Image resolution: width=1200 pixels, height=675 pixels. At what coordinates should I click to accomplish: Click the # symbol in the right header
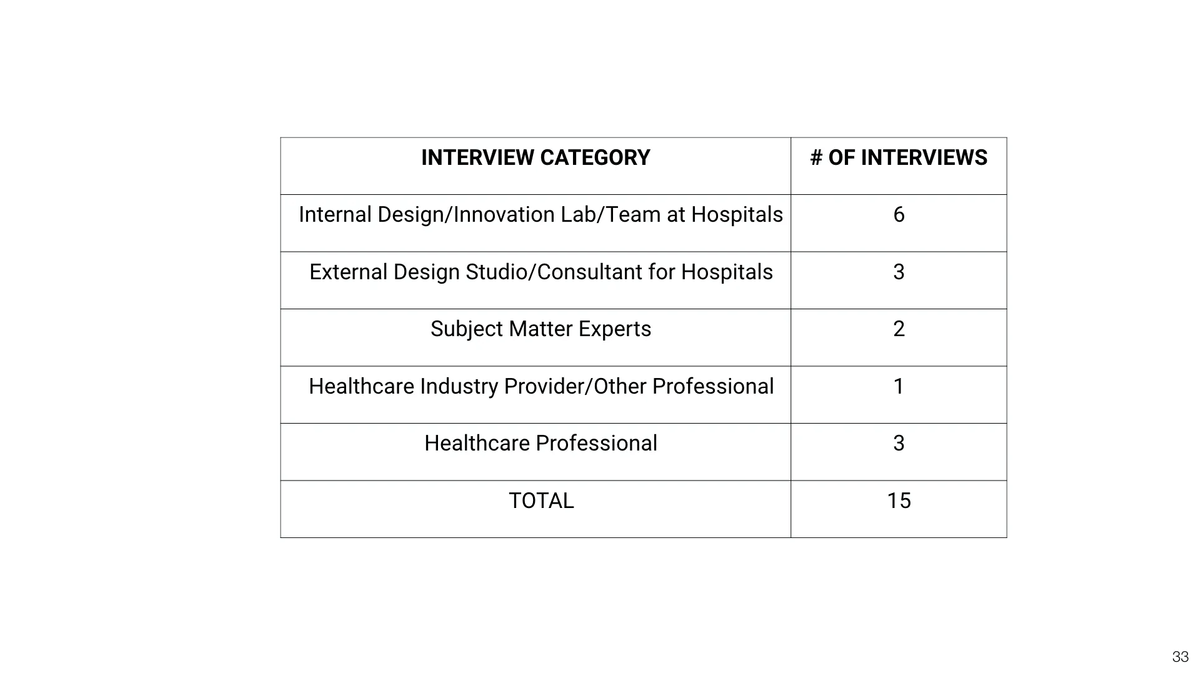pos(816,158)
